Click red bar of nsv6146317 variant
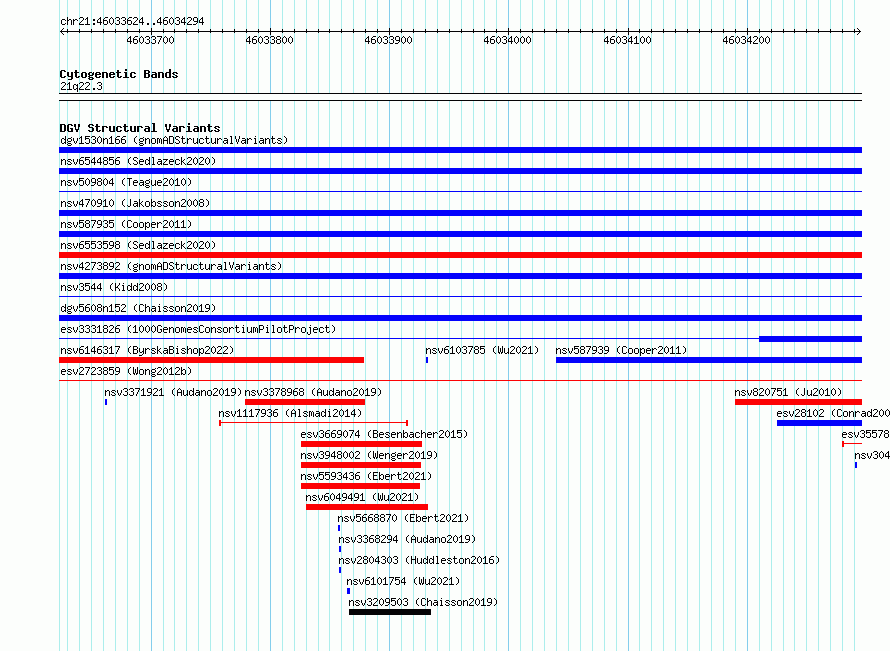The image size is (890, 651). 211,360
